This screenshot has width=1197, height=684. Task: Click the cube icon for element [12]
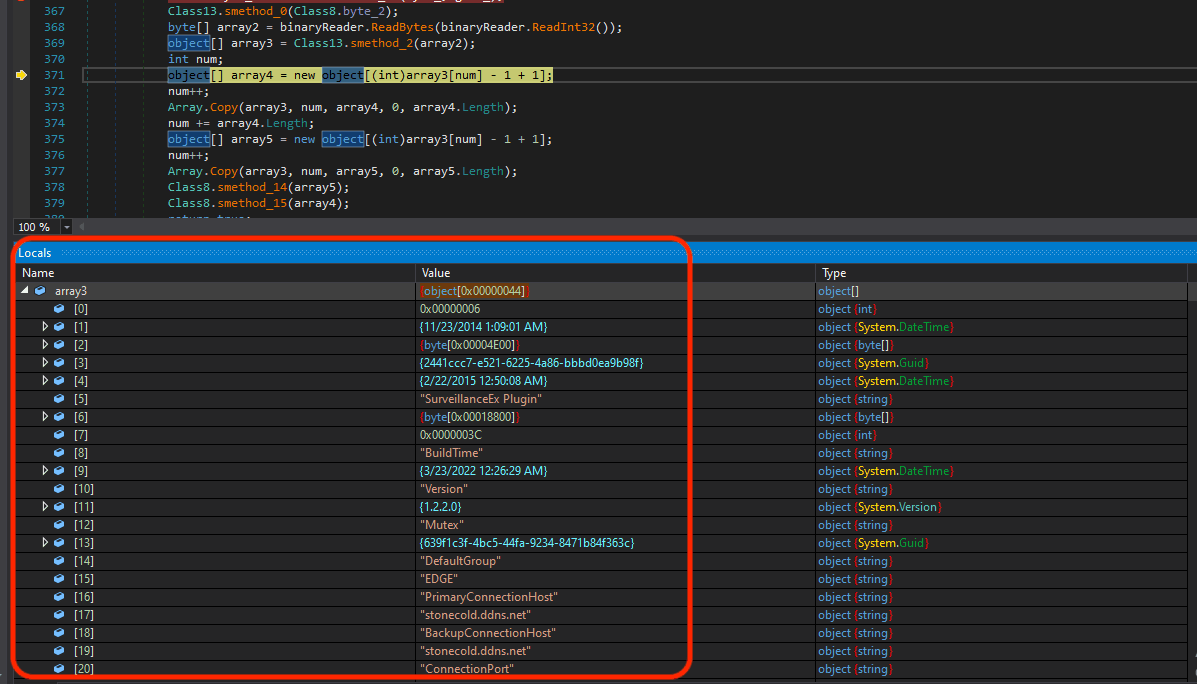59,524
